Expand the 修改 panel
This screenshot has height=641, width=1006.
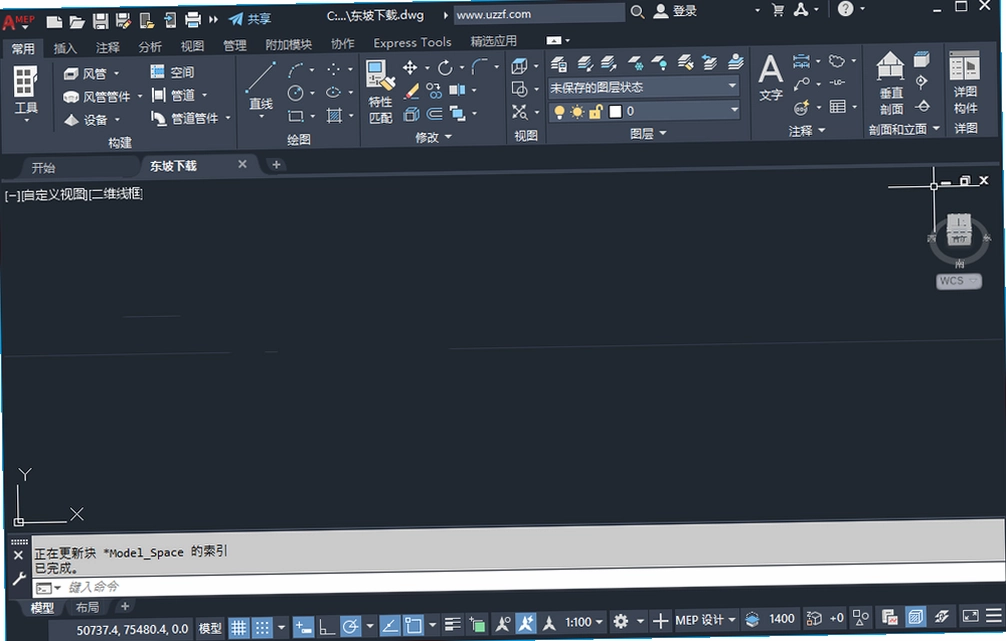(x=434, y=137)
